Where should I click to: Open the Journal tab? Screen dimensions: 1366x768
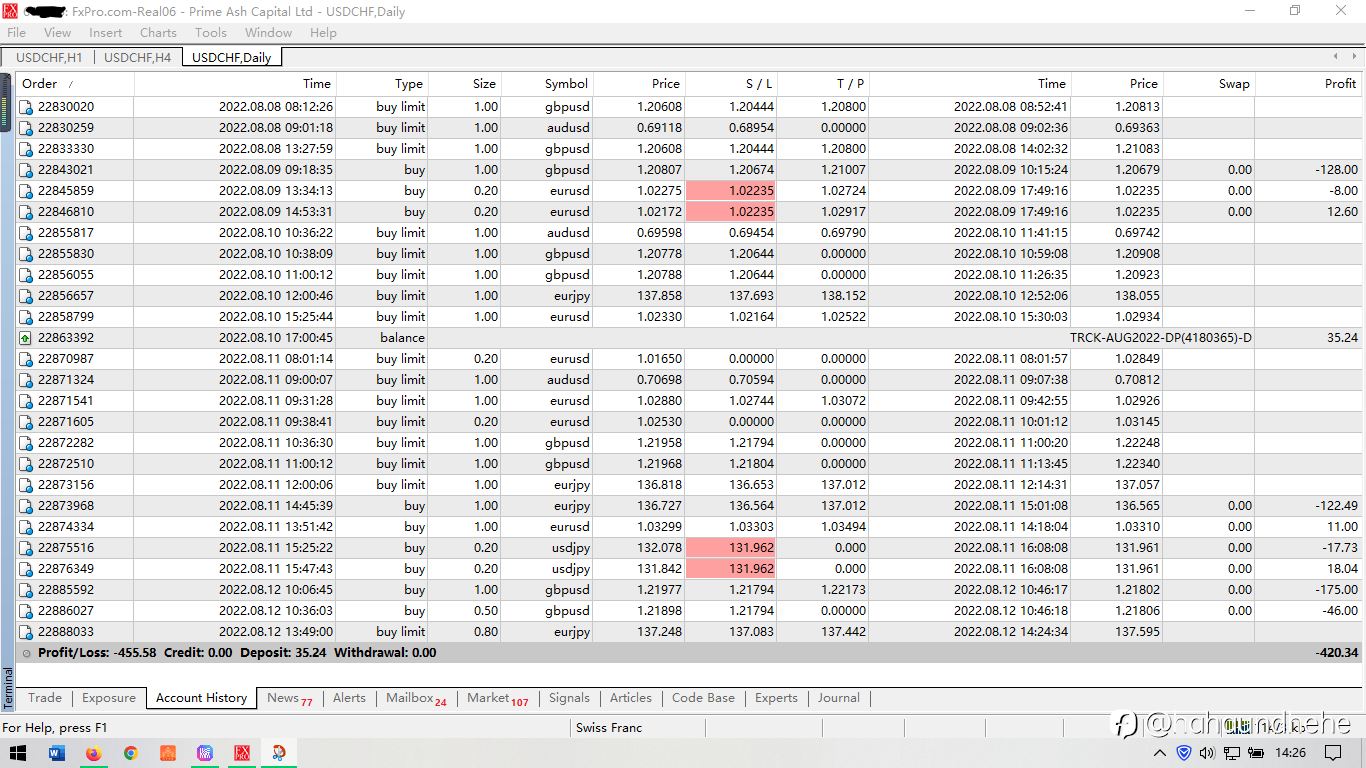click(838, 698)
